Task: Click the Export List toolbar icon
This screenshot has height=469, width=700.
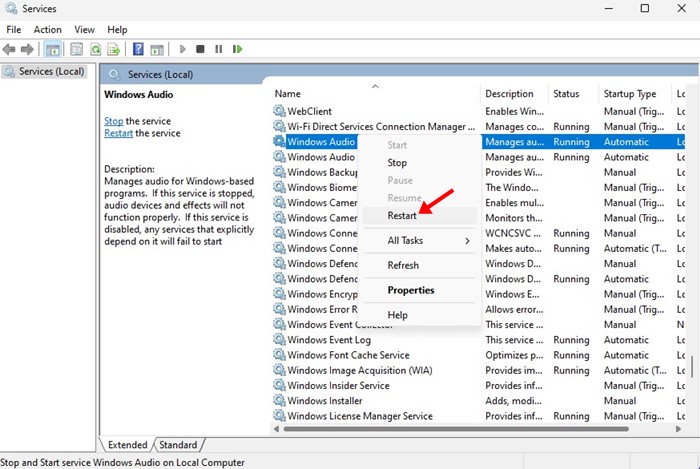Action: pos(113,49)
